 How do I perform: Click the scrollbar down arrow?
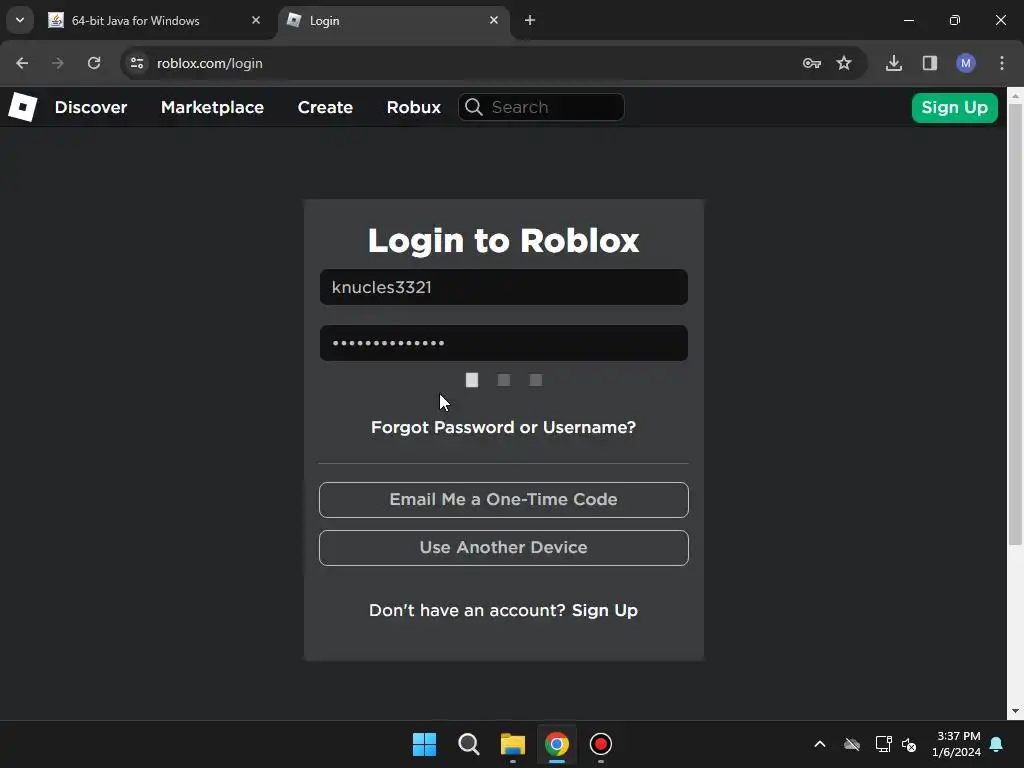1015,711
